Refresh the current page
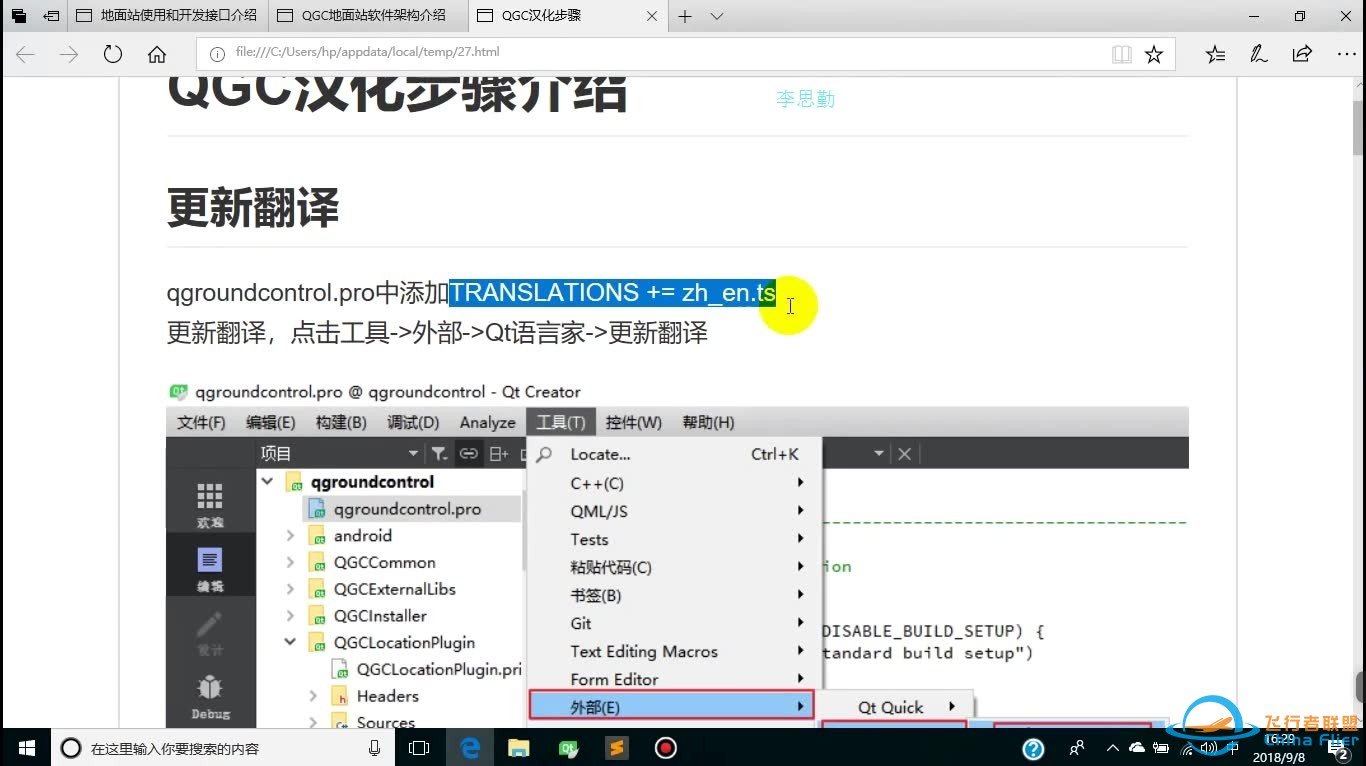This screenshot has width=1366, height=766. pyautogui.click(x=113, y=55)
